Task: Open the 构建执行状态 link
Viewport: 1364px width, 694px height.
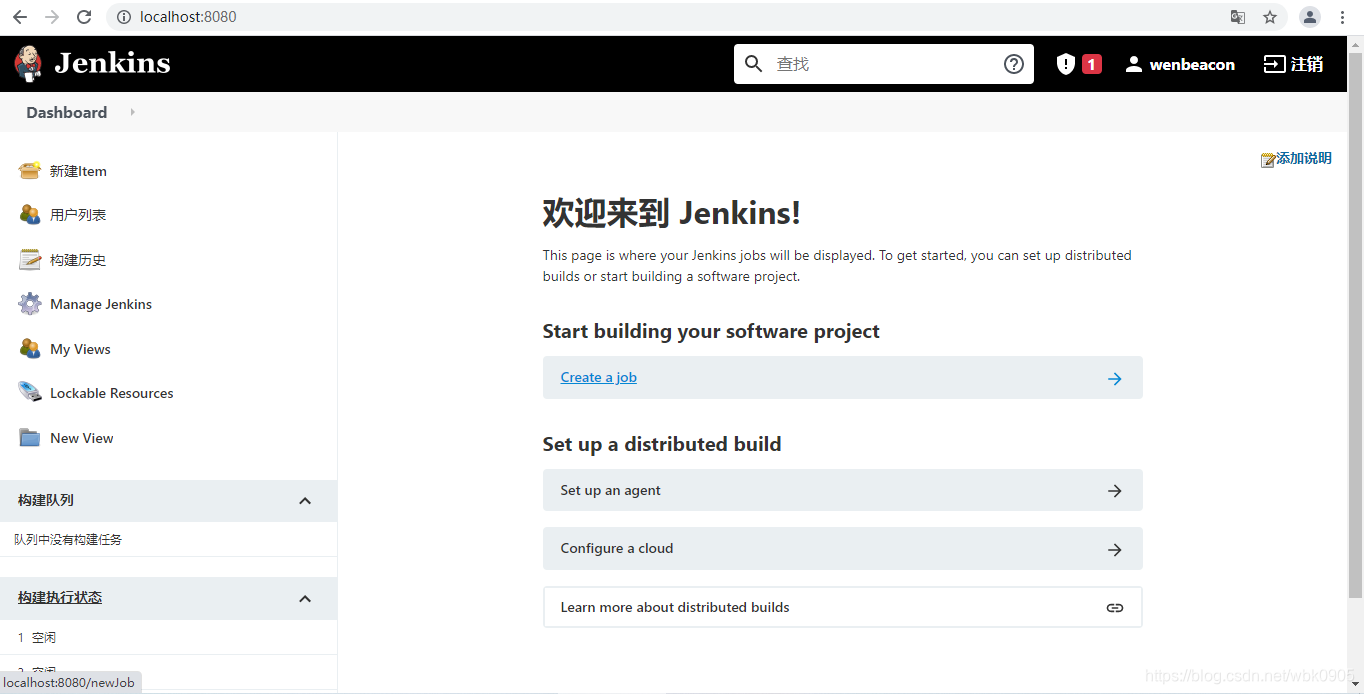Action: [60, 598]
